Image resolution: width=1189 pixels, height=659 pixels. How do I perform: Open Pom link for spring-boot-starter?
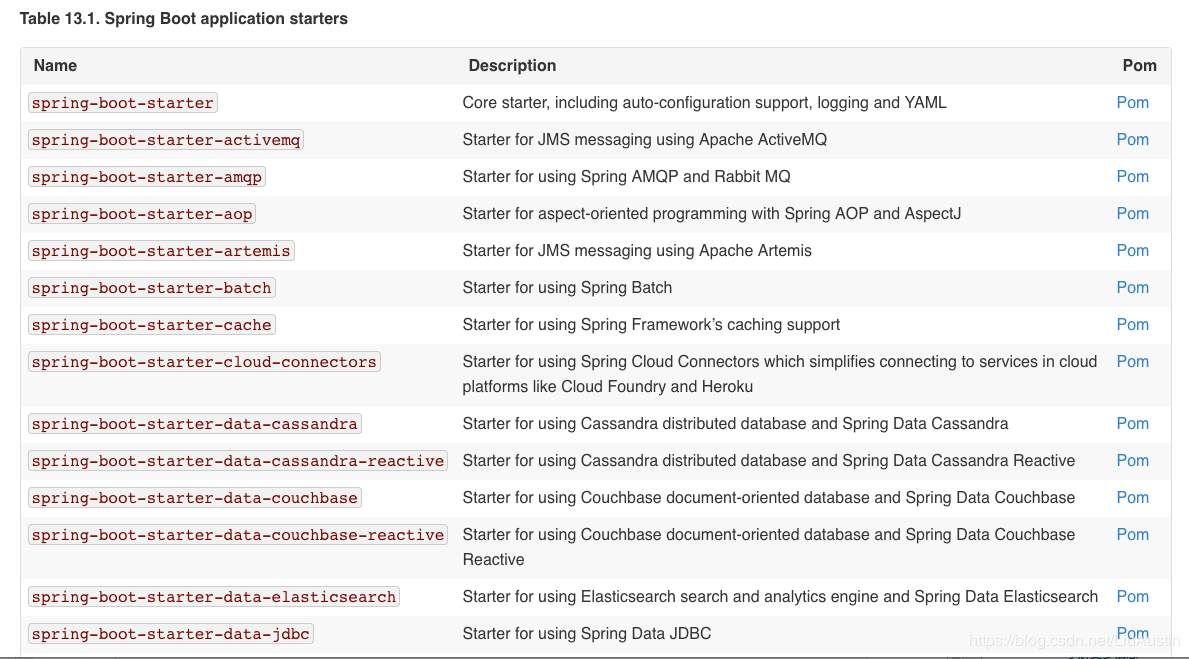1132,103
